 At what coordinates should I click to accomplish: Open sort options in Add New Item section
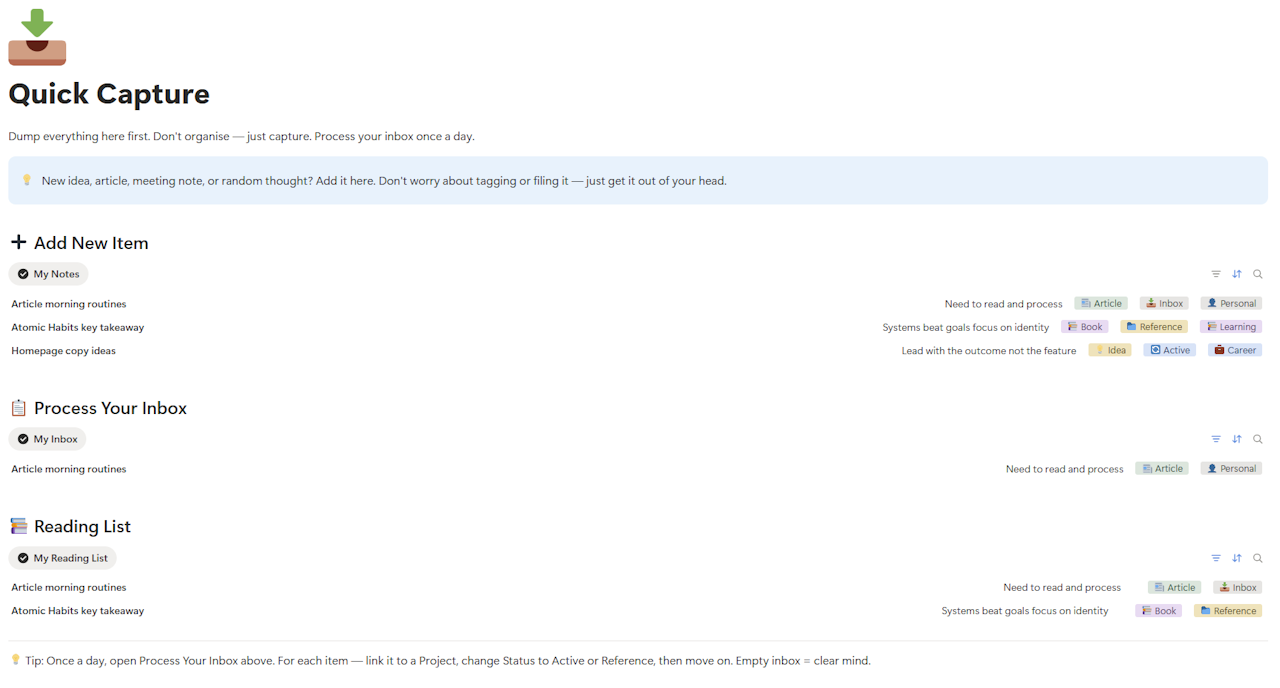pyautogui.click(x=1237, y=274)
